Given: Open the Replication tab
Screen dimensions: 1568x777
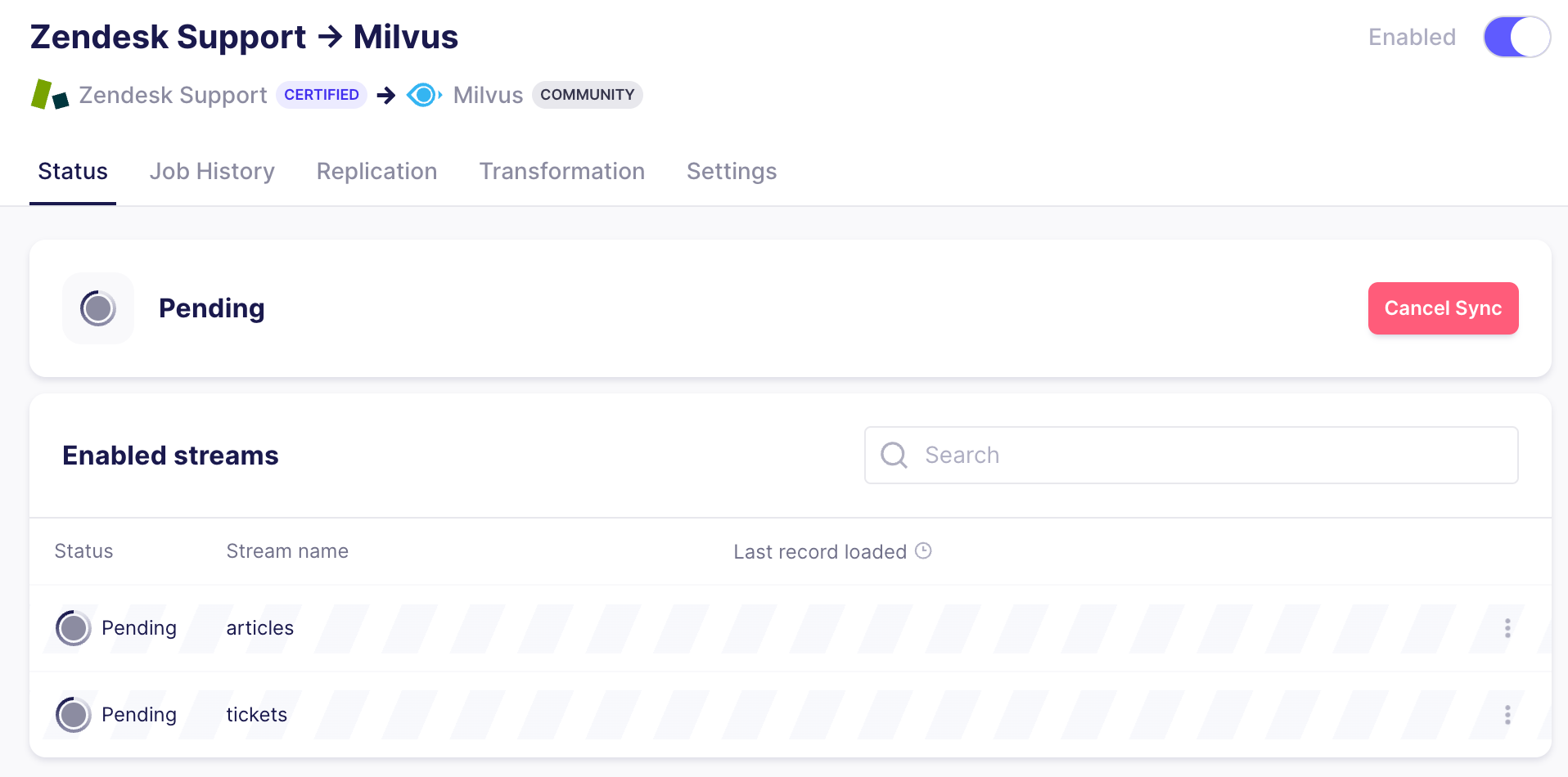Looking at the screenshot, I should [x=376, y=171].
